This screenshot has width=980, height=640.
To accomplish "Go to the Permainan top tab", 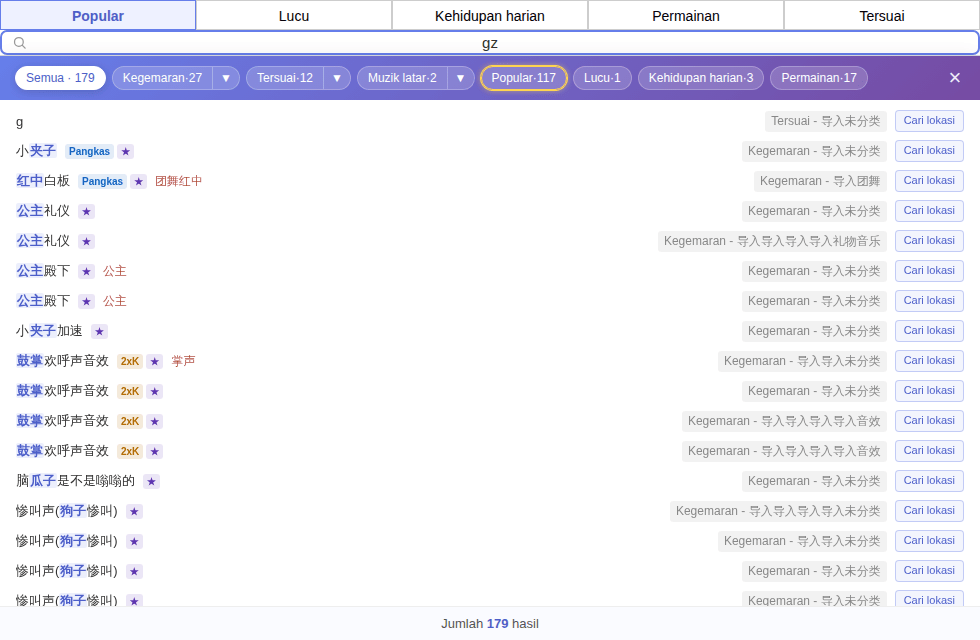I will pyautogui.click(x=686, y=16).
